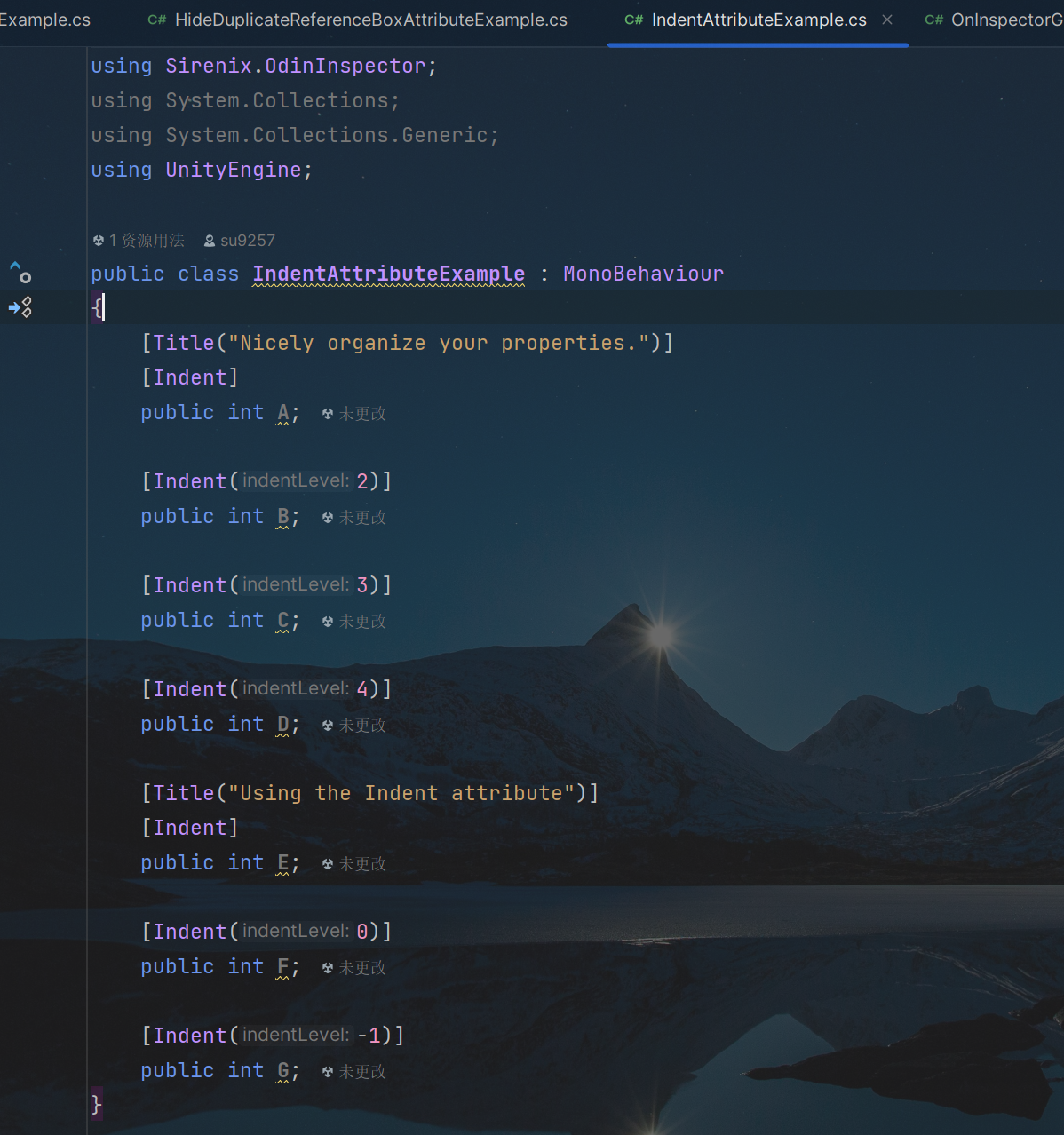Image resolution: width=1064 pixels, height=1135 pixels.
Task: Click the author icon beside su9257
Action: point(210,241)
